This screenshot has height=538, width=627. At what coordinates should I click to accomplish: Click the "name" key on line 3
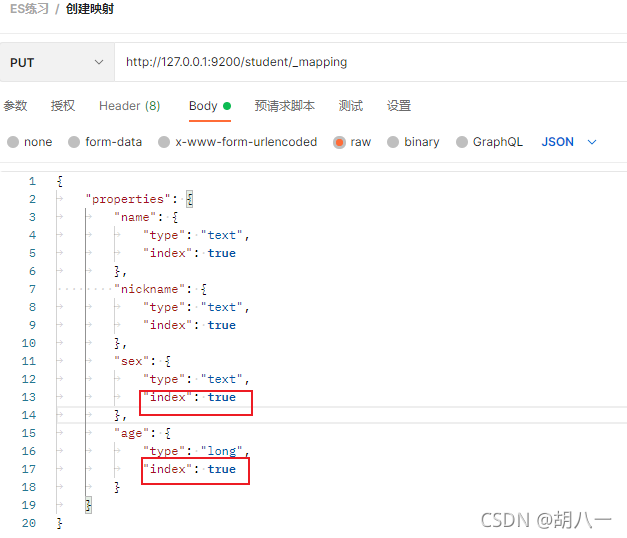tap(135, 217)
